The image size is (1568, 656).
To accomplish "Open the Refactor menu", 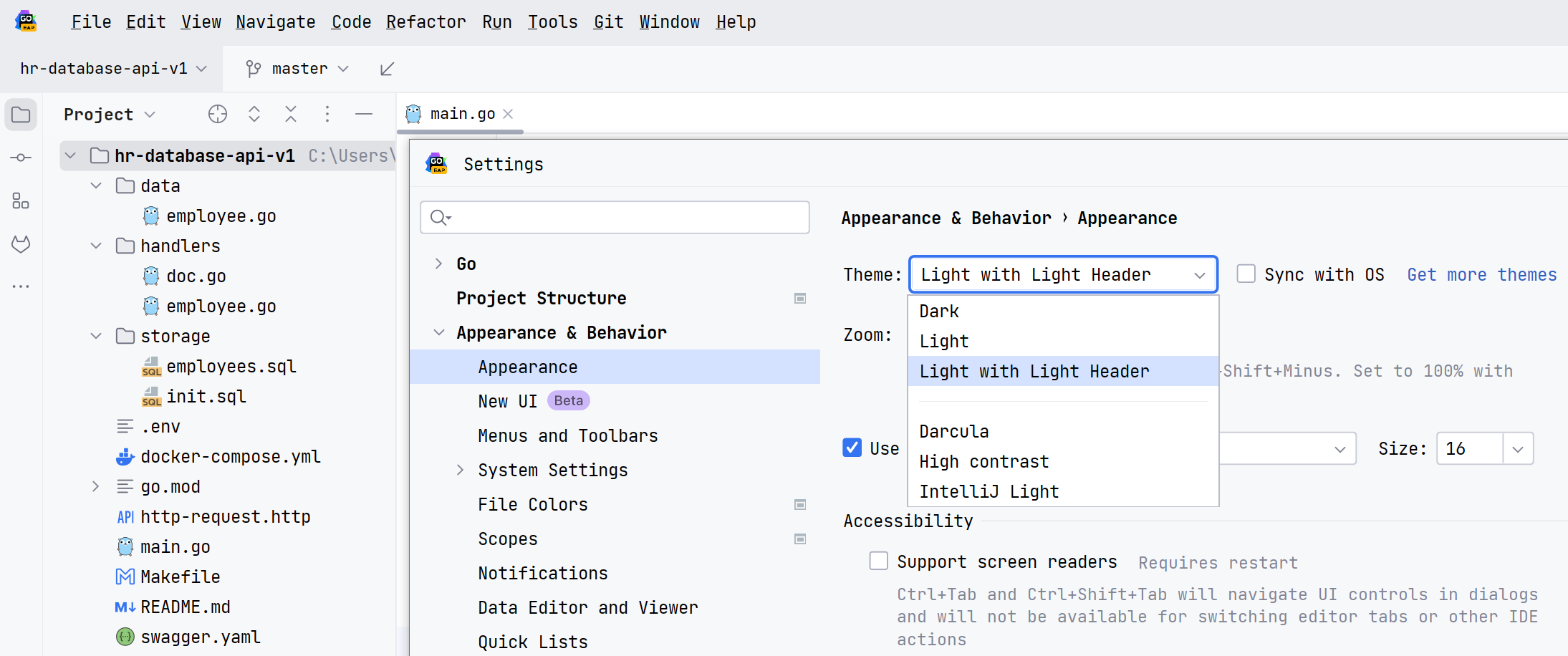I will 426,22.
